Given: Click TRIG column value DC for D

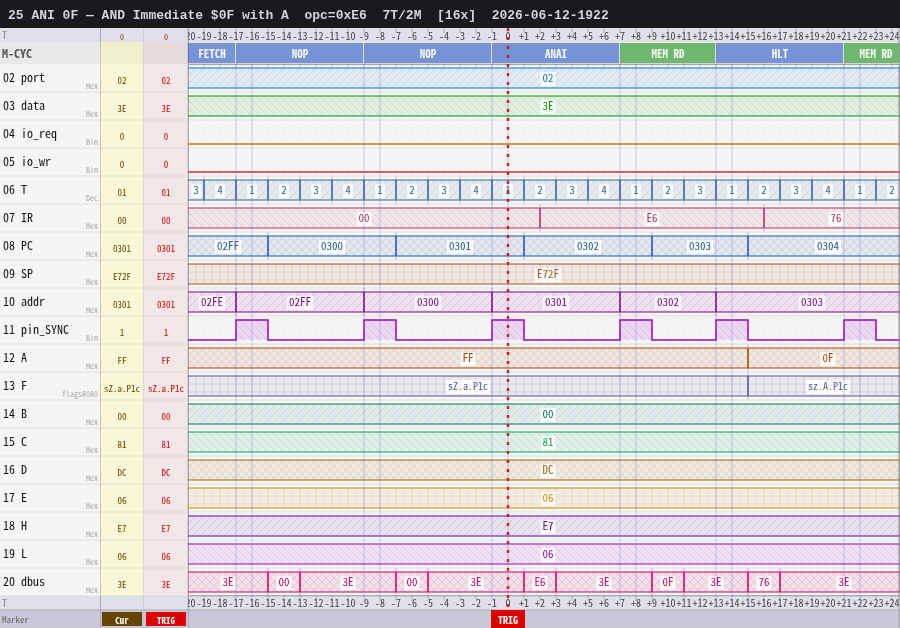Looking at the screenshot, I should 166,472.
